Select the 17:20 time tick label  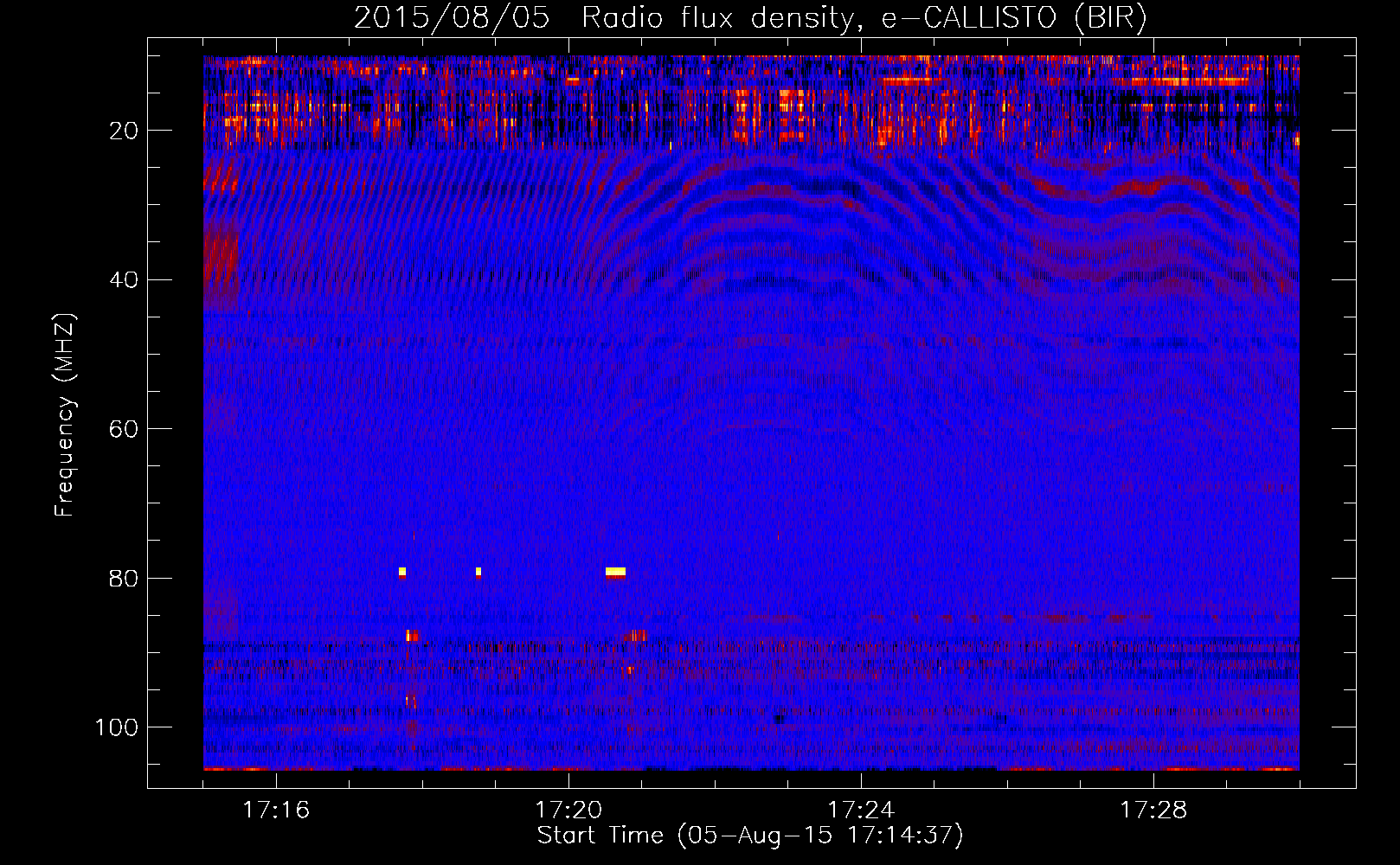tap(568, 811)
